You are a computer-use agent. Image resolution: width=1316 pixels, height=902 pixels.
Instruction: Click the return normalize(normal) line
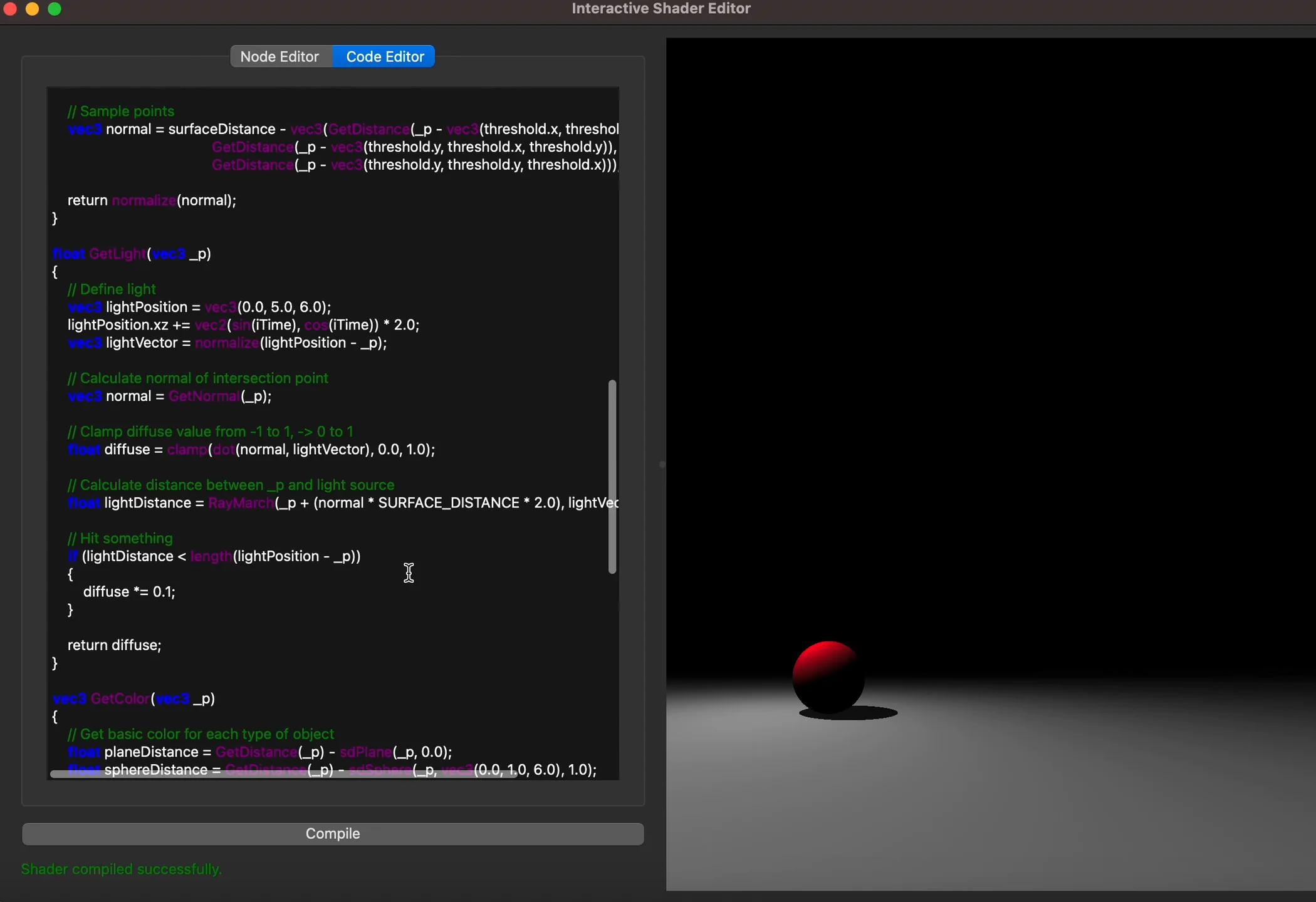pos(150,200)
